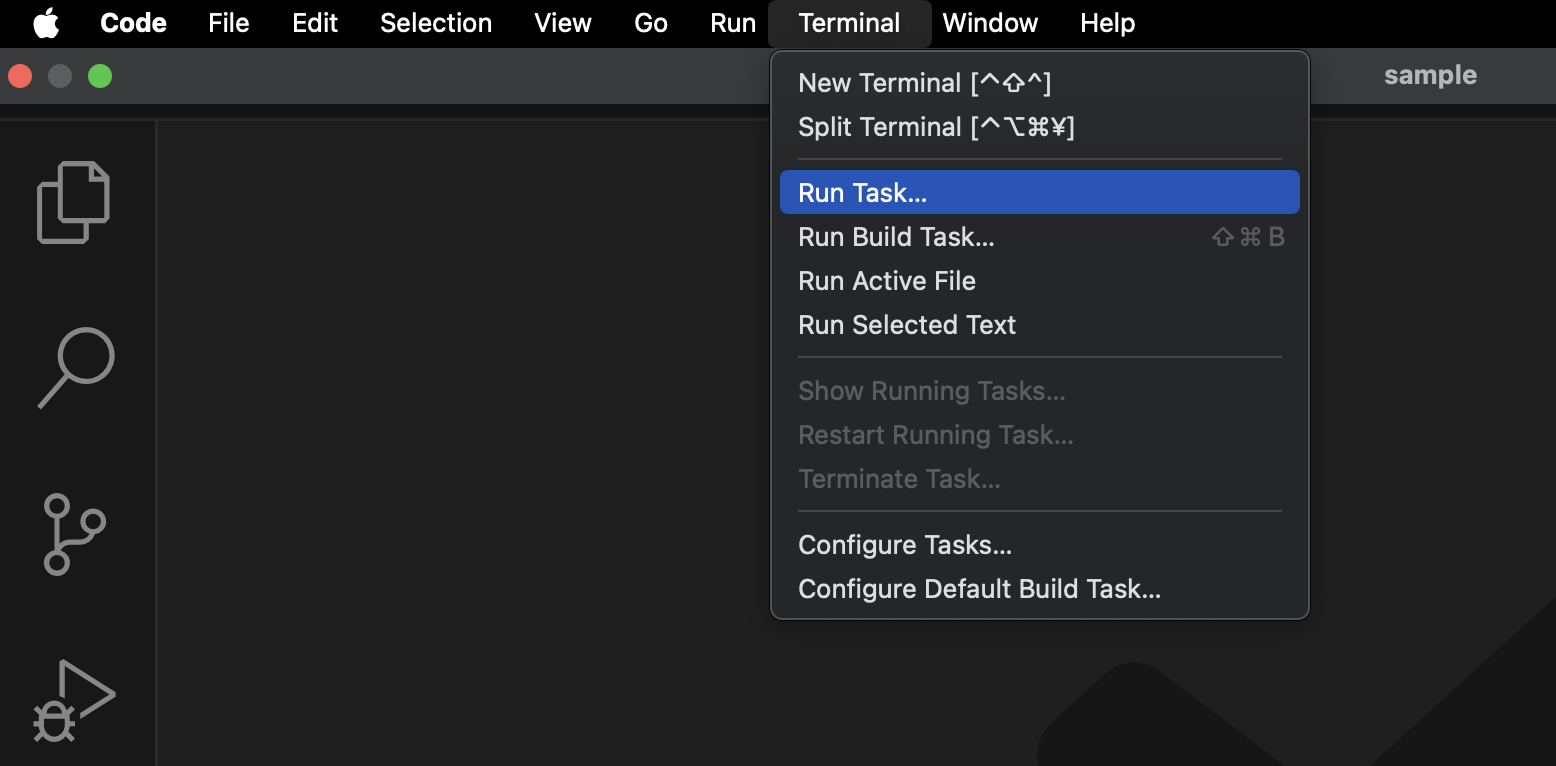This screenshot has width=1556, height=766.
Task: Open the Apple menu
Action: [45, 22]
